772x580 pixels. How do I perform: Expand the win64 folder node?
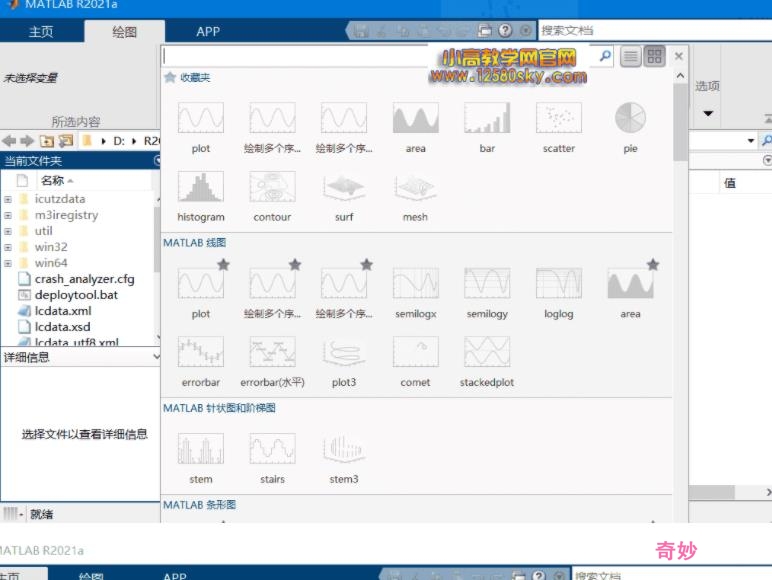tap(7, 263)
